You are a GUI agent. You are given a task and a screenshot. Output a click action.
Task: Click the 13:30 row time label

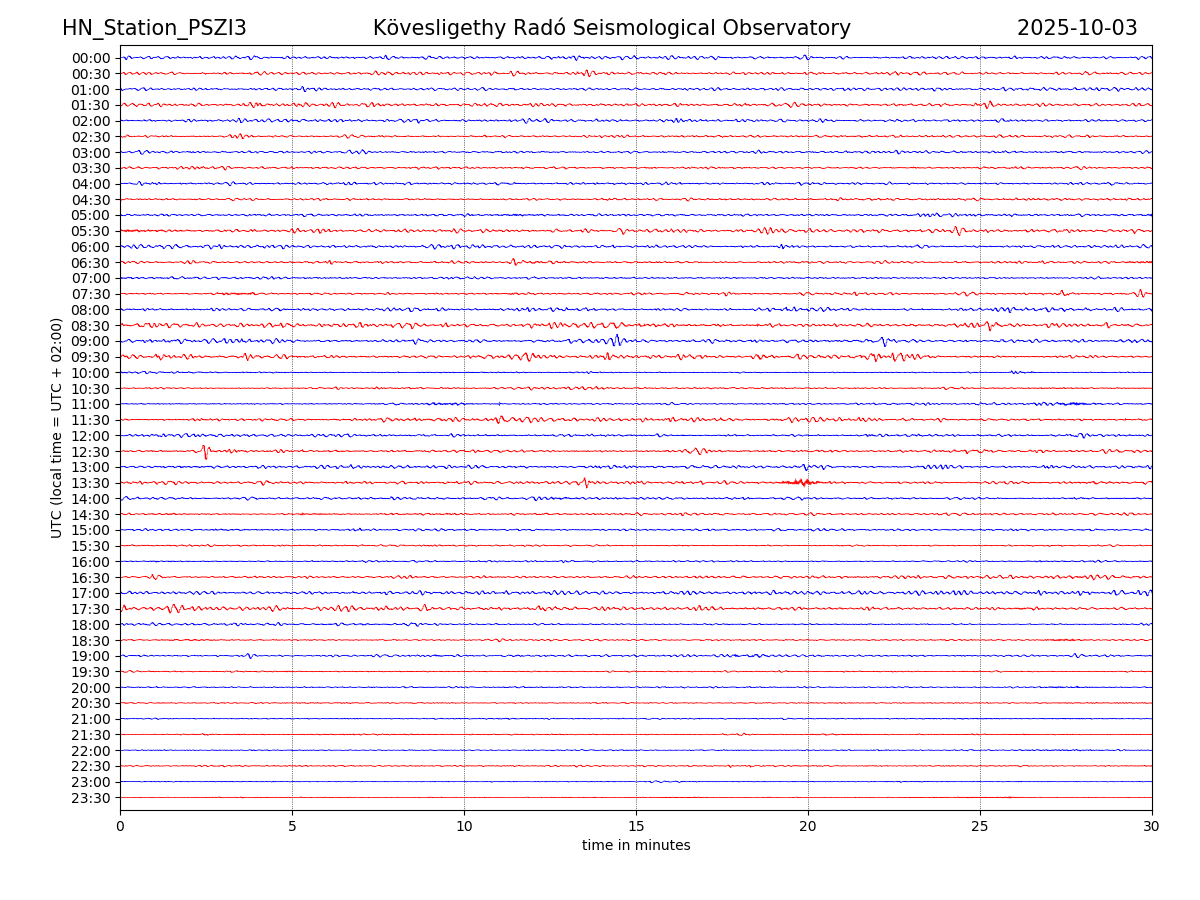click(x=91, y=483)
